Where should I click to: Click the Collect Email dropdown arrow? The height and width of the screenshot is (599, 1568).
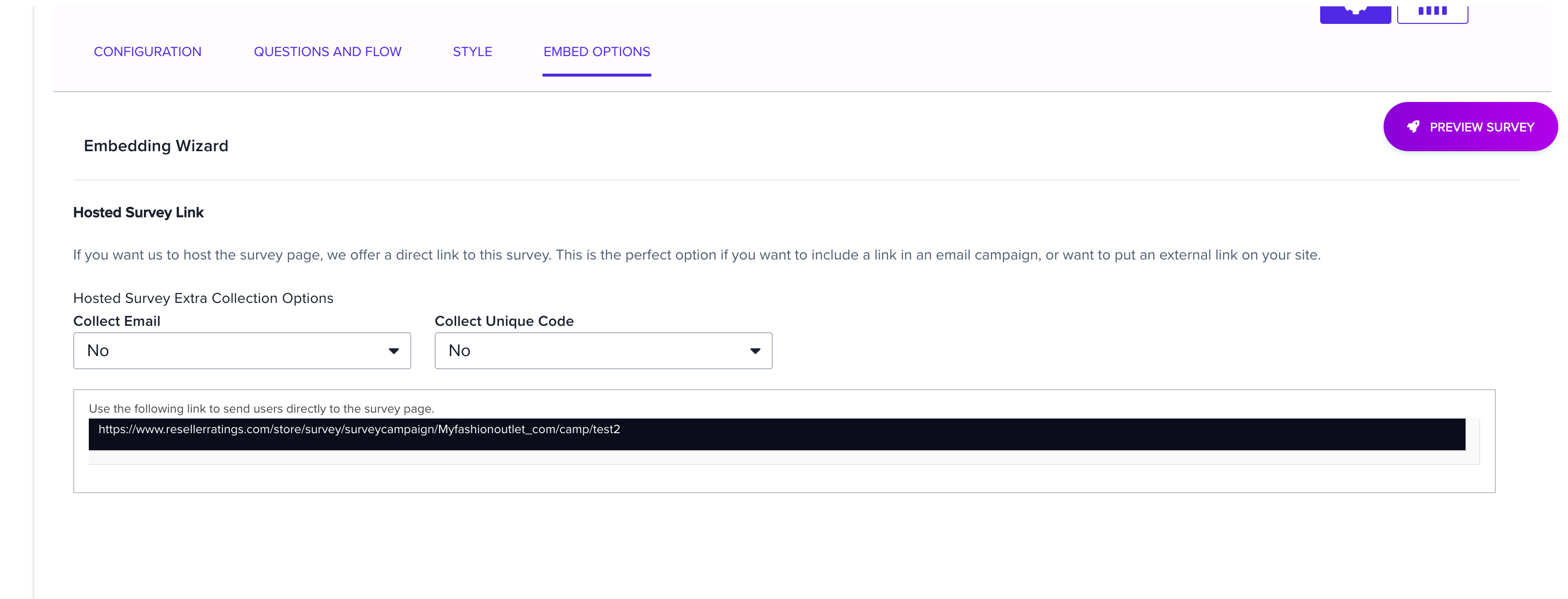pyautogui.click(x=394, y=350)
